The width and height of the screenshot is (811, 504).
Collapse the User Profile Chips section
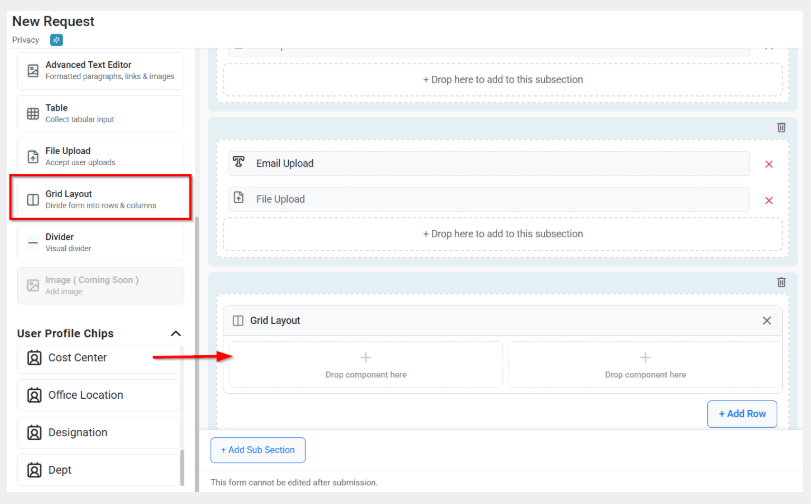(176, 334)
